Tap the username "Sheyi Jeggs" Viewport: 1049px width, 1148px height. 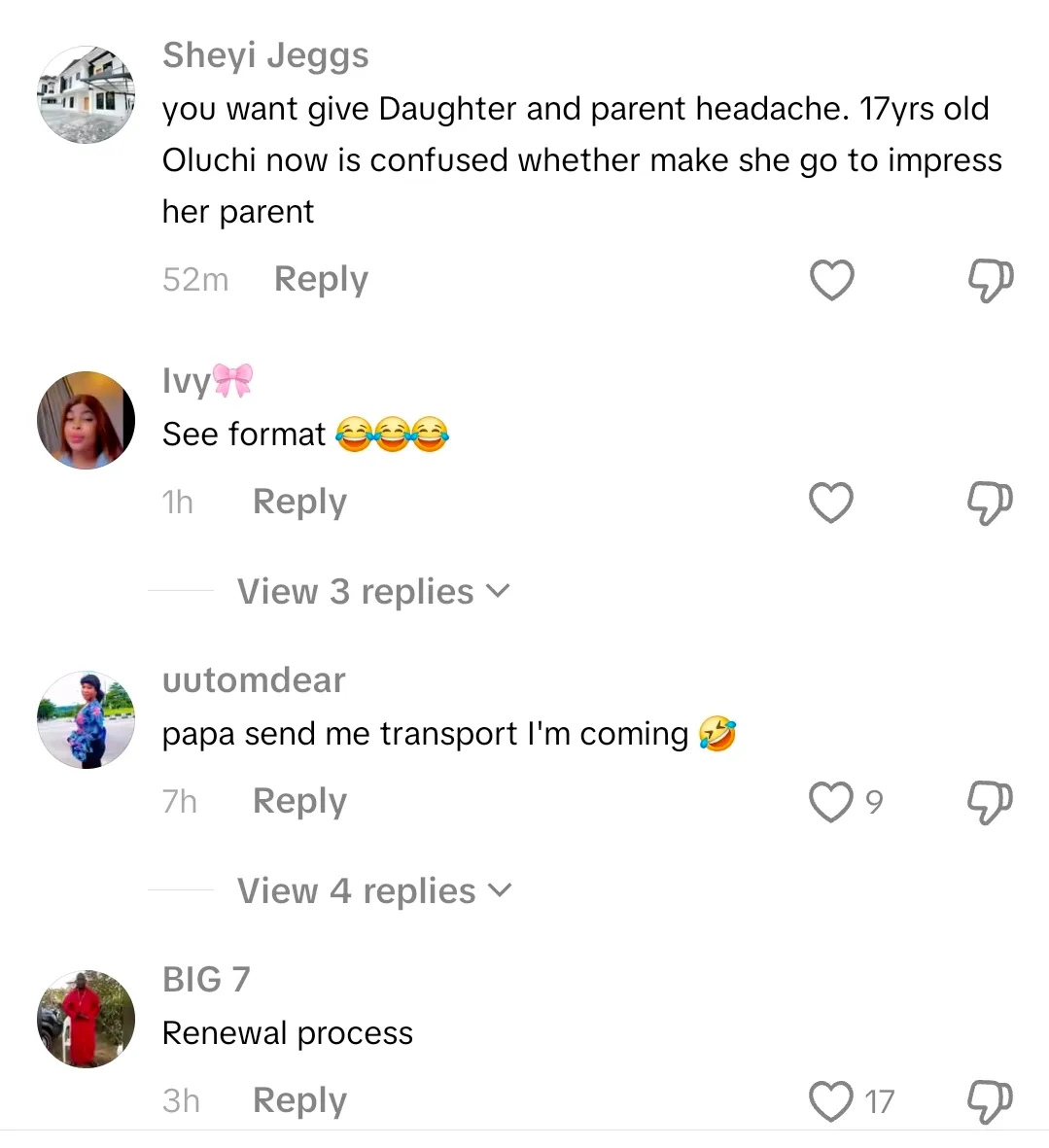point(265,55)
